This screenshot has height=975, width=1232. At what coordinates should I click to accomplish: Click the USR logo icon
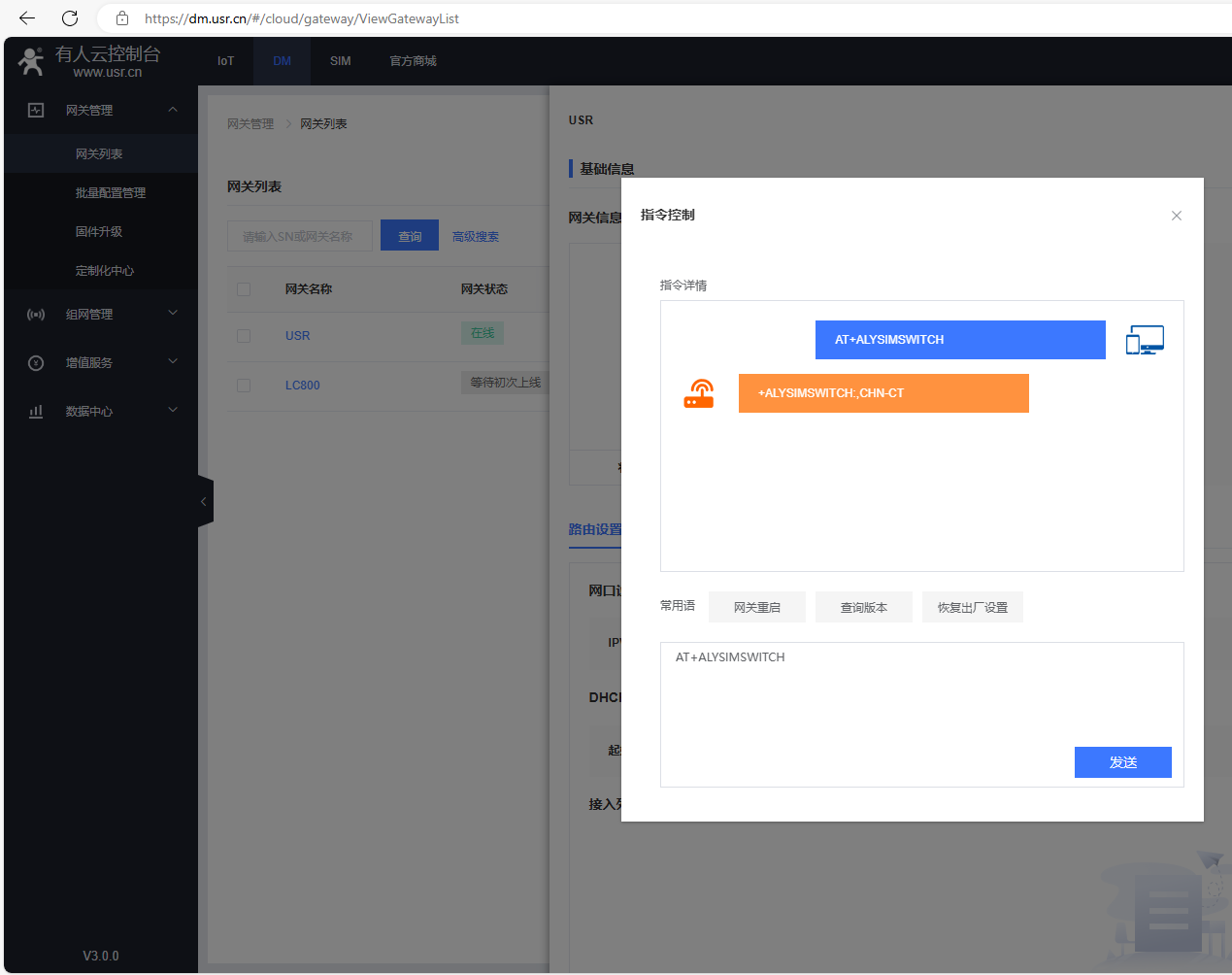(x=31, y=61)
